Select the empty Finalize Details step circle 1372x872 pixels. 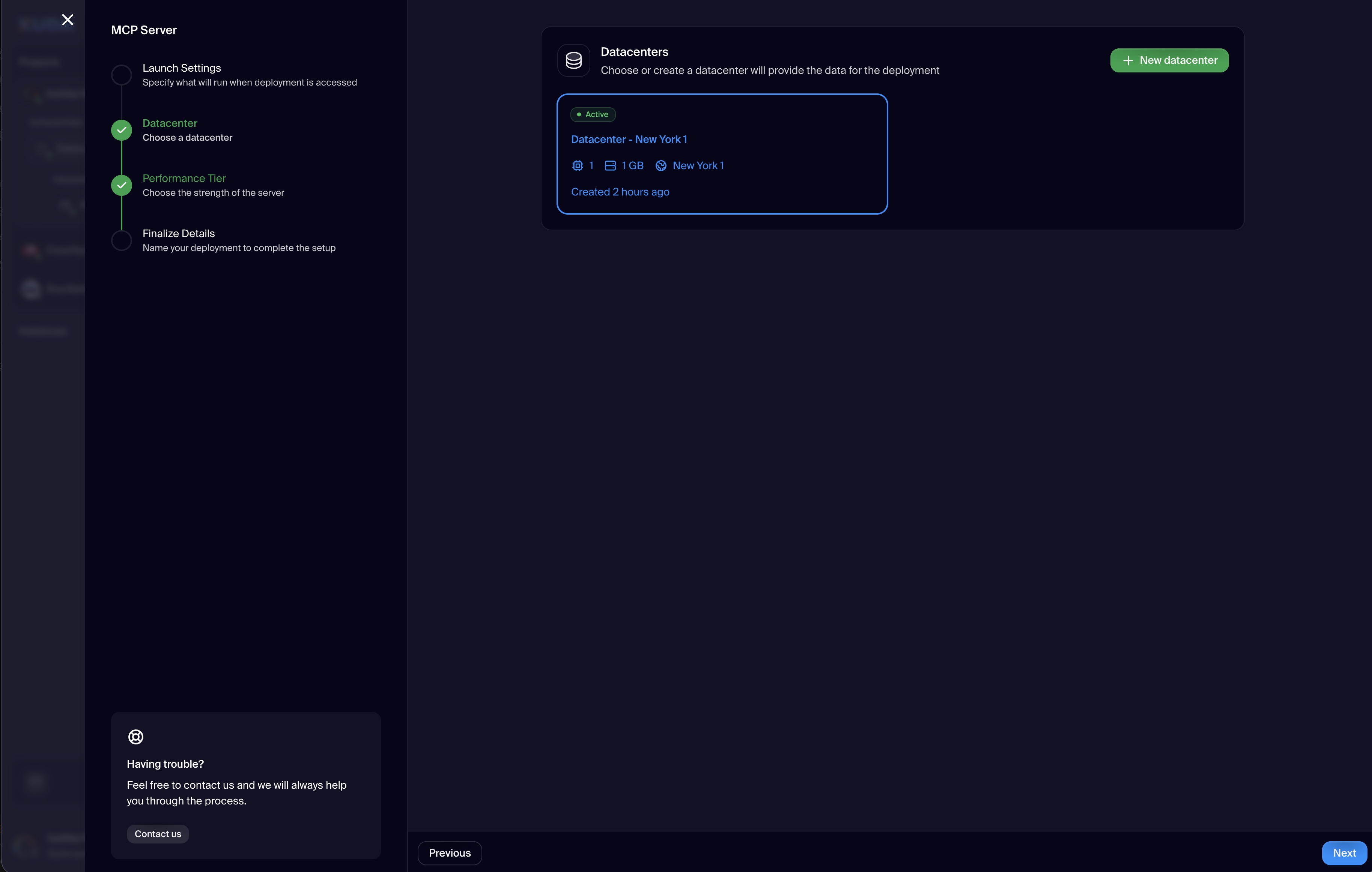click(121, 241)
